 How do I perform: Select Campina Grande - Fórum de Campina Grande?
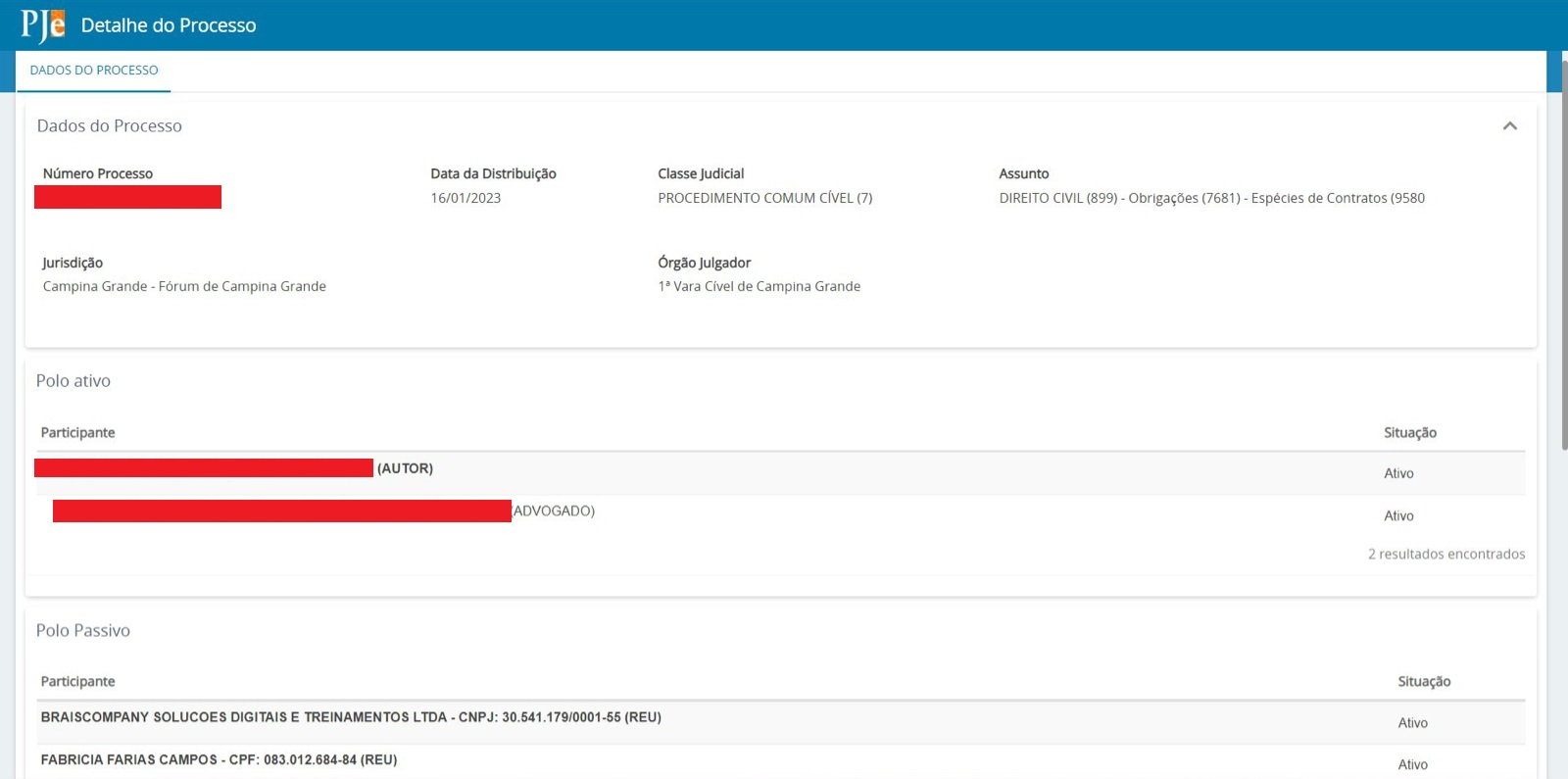[x=184, y=286]
